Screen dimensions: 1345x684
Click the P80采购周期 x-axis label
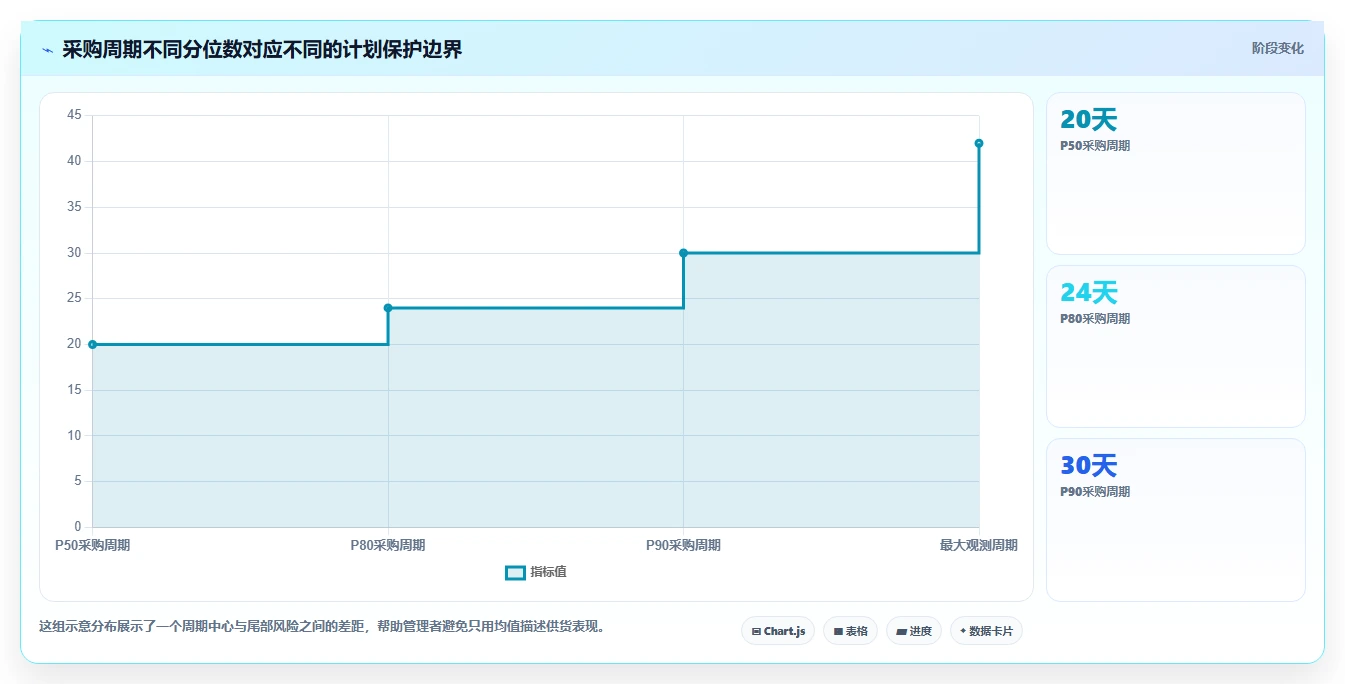[388, 545]
